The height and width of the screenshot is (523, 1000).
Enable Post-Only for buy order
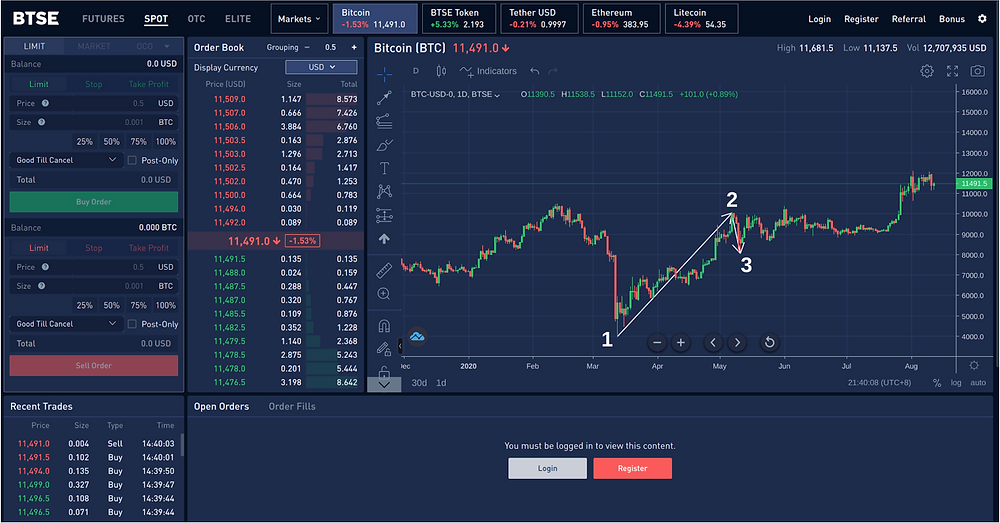click(x=132, y=161)
